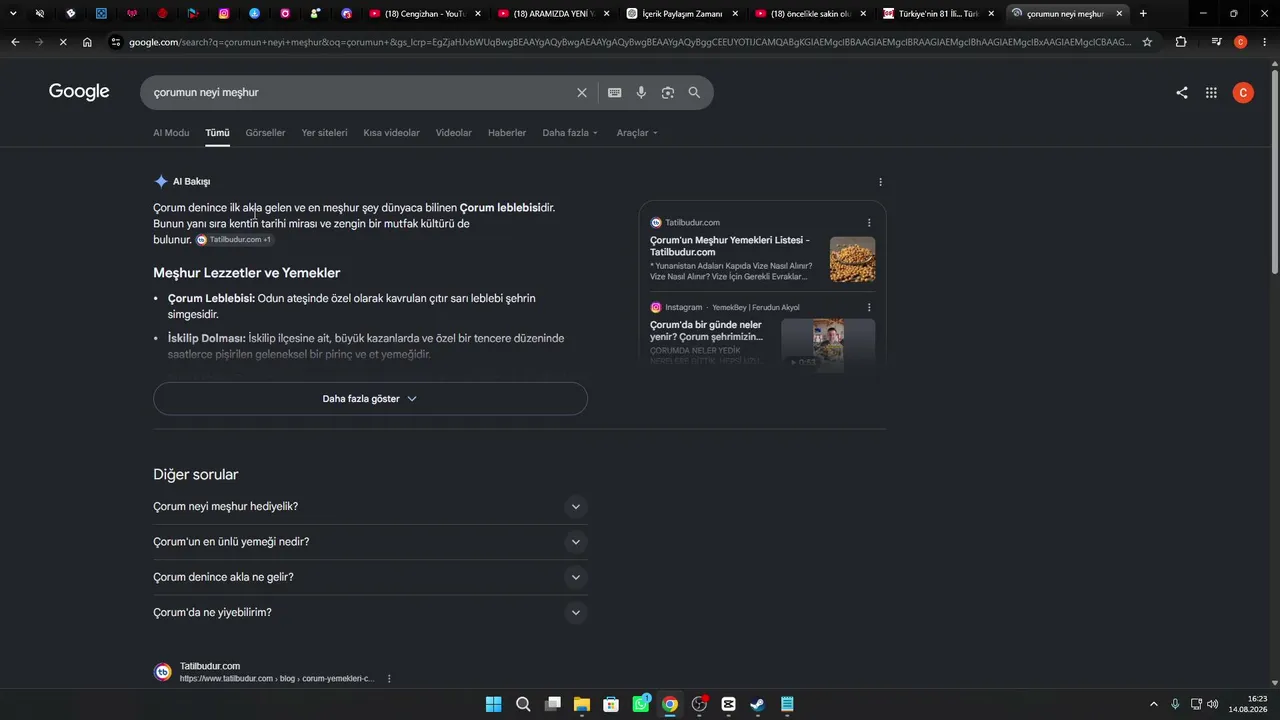Viewport: 1280px width, 720px height.
Task: Open the taskbar clock and date
Action: pos(1248,704)
